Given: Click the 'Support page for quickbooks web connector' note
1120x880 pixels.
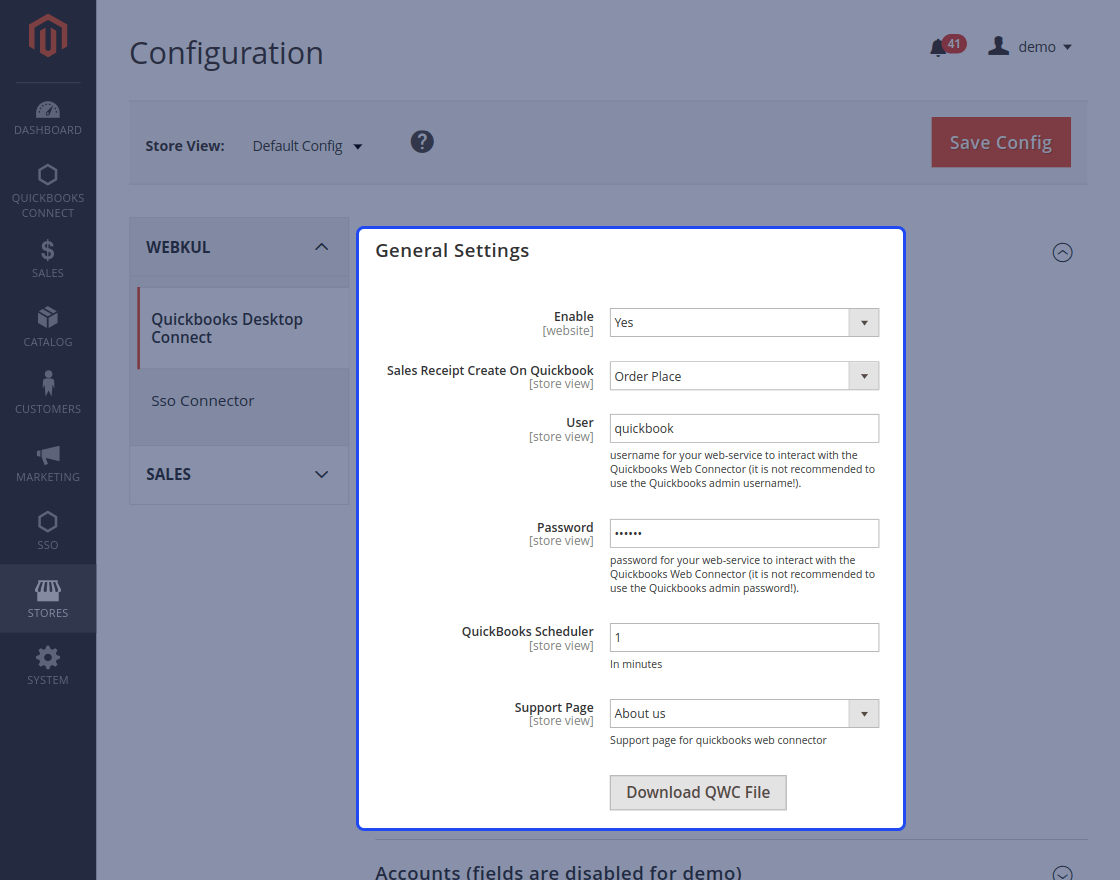Looking at the screenshot, I should pos(718,741).
